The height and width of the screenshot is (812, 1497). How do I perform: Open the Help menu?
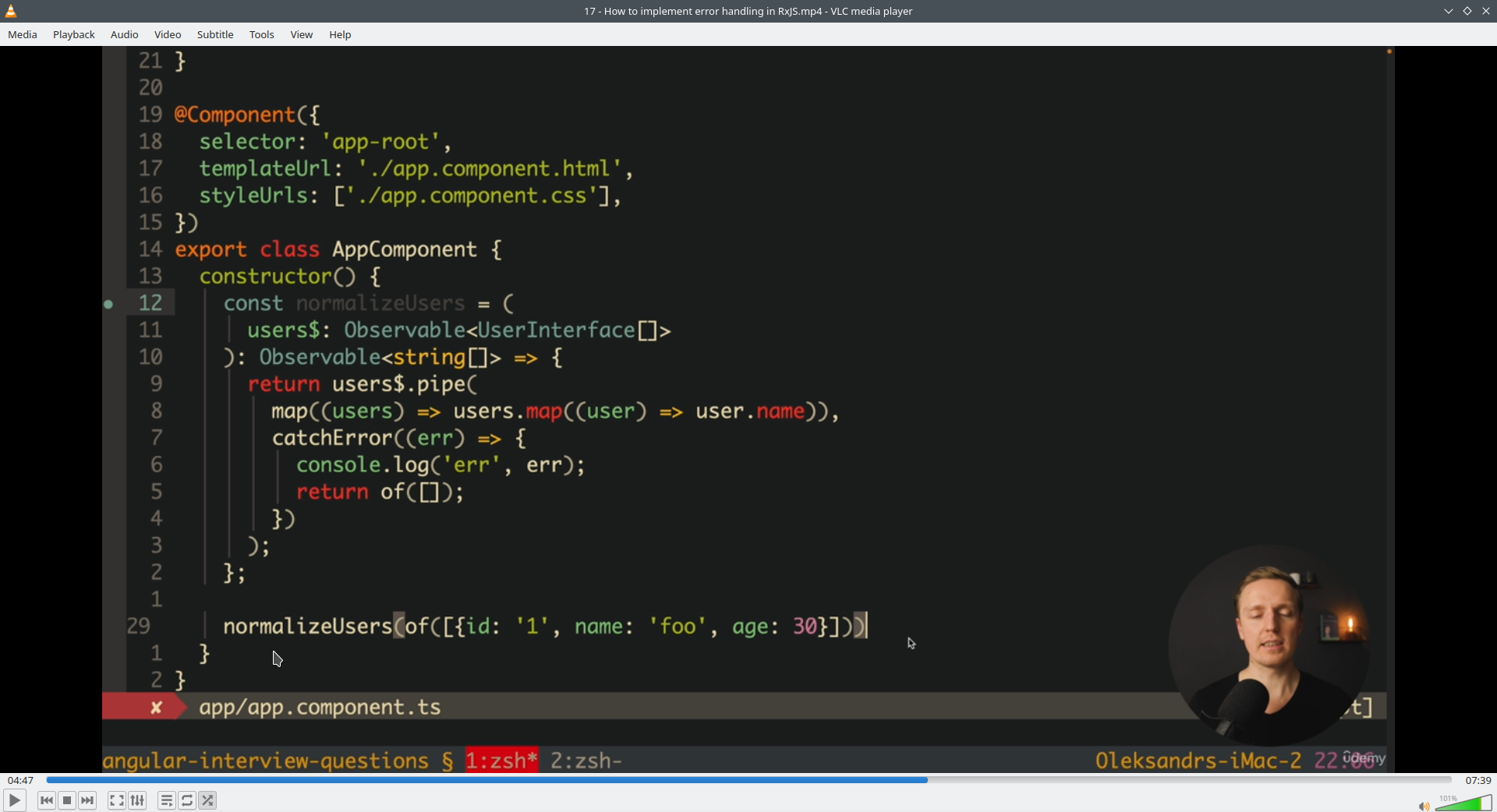tap(340, 34)
